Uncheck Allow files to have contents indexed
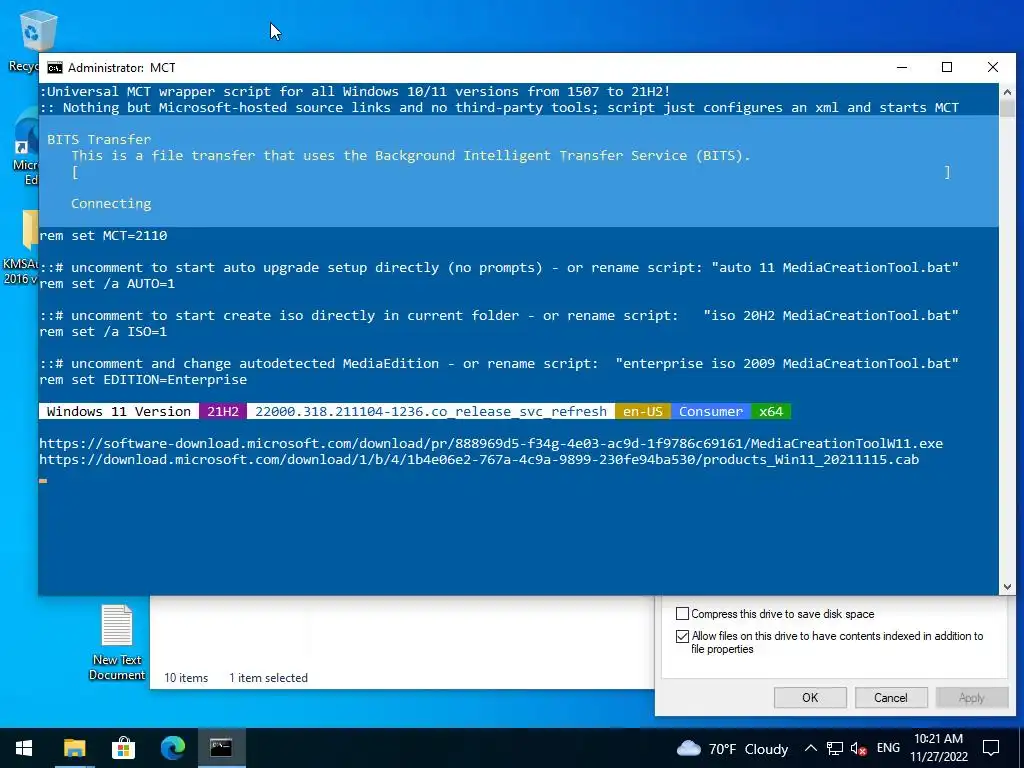 pos(682,636)
